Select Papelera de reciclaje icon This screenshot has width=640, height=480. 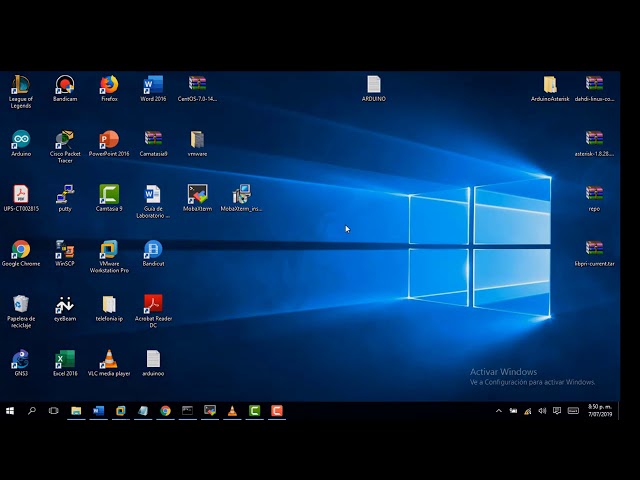(x=21, y=311)
